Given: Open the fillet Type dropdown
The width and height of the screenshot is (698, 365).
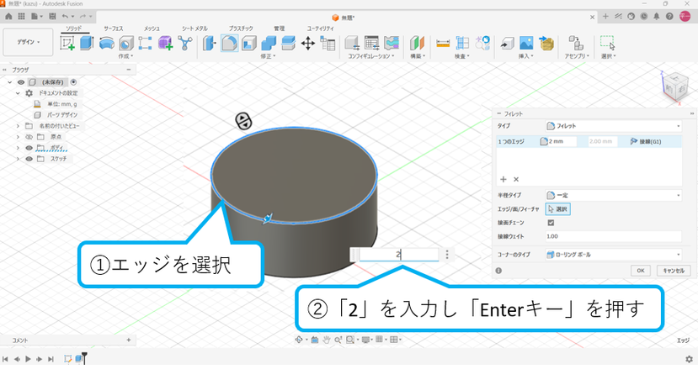Looking at the screenshot, I should pos(613,126).
